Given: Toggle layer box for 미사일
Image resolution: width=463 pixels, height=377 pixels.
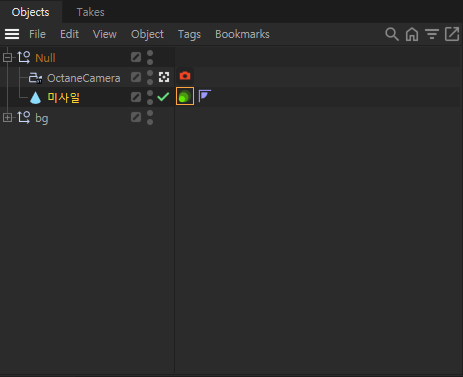Looking at the screenshot, I should click(136, 97).
